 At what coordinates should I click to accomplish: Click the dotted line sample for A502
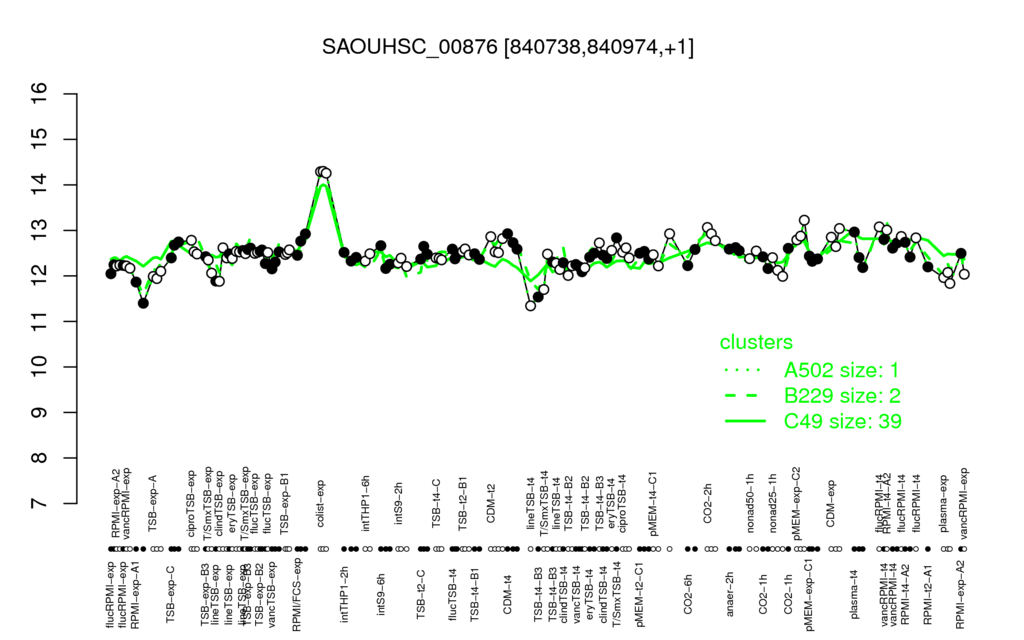pos(744,370)
